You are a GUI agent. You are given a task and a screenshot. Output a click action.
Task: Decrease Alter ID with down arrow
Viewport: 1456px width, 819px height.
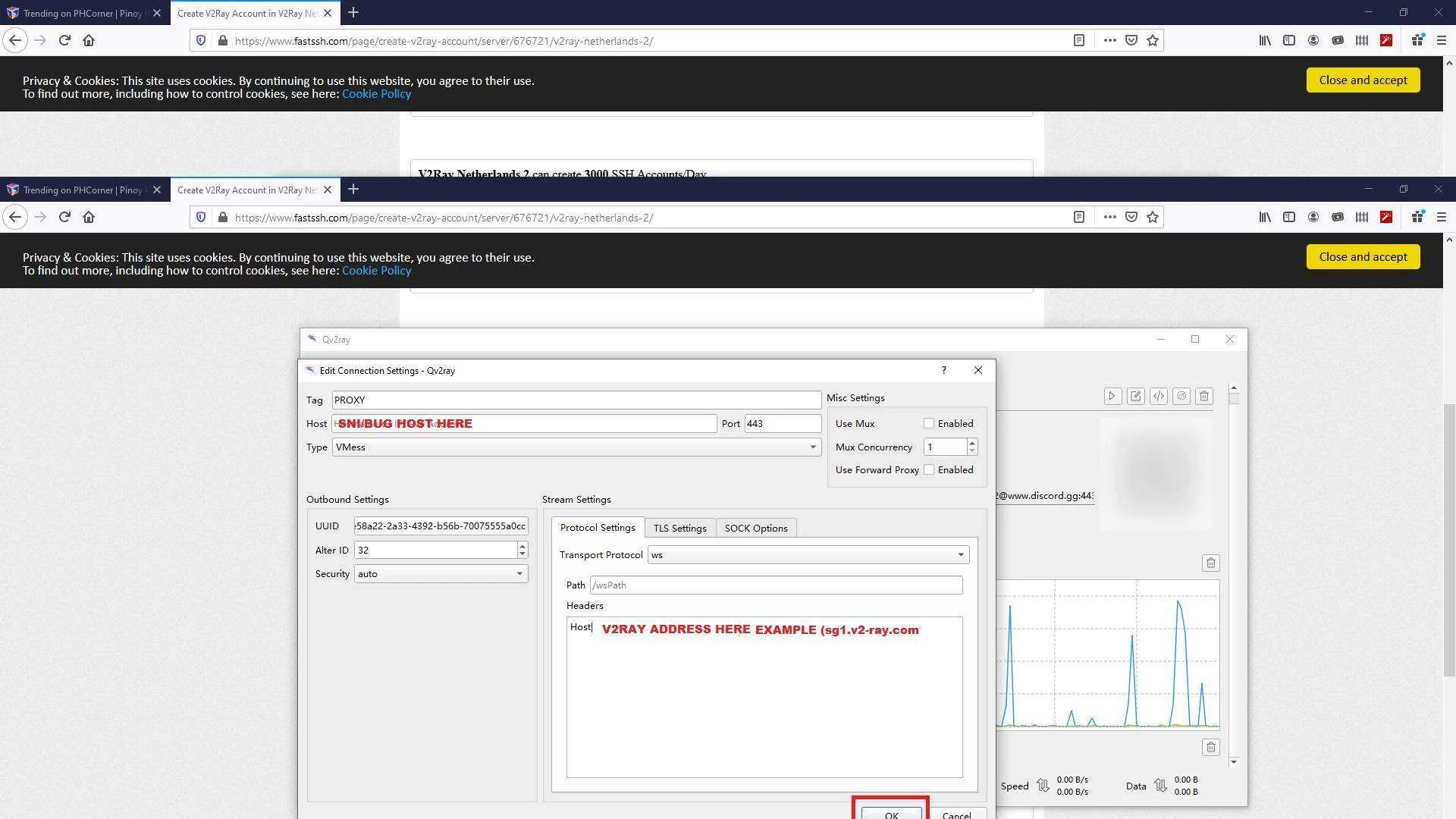[x=522, y=554]
